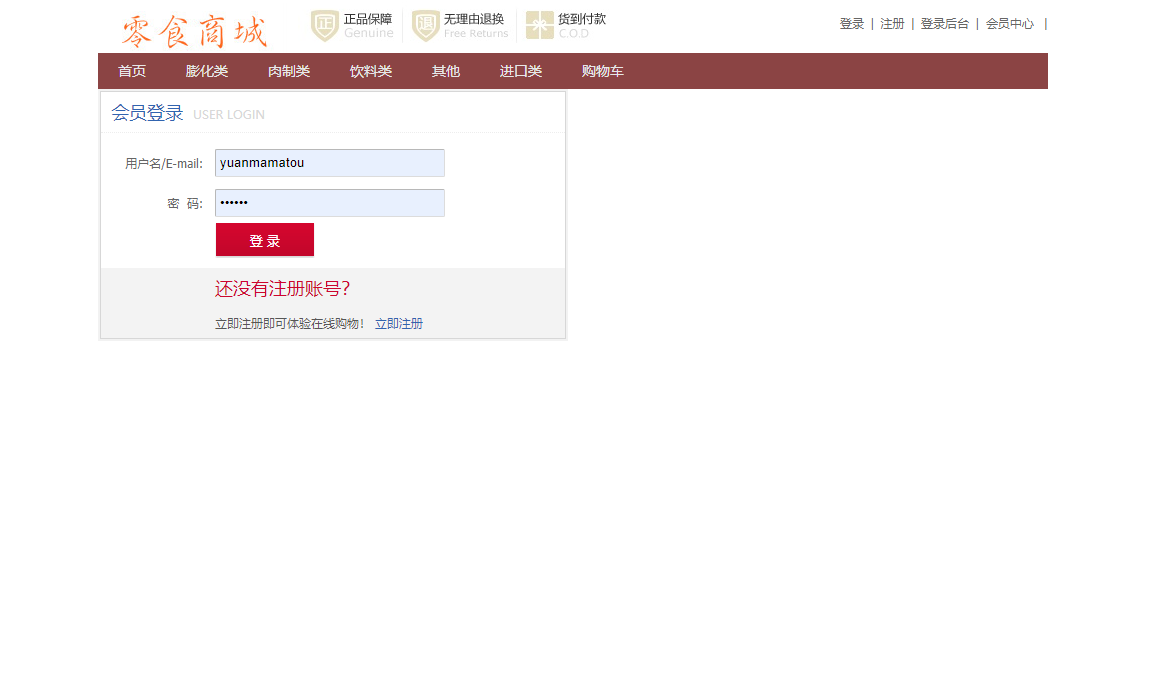Select the 饮料类 menu item

click(x=370, y=70)
